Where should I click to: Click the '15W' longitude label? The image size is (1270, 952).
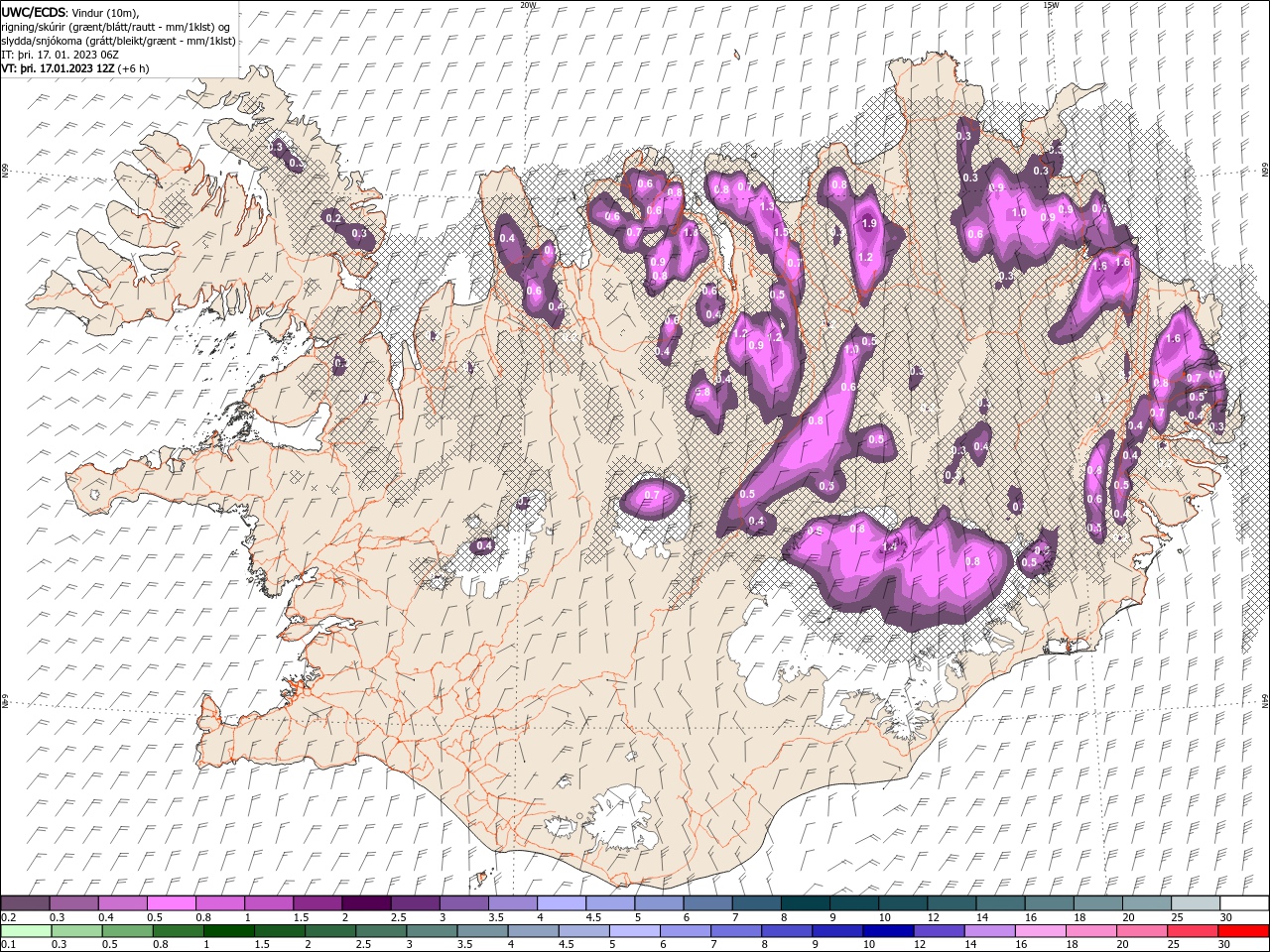pos(1050,5)
